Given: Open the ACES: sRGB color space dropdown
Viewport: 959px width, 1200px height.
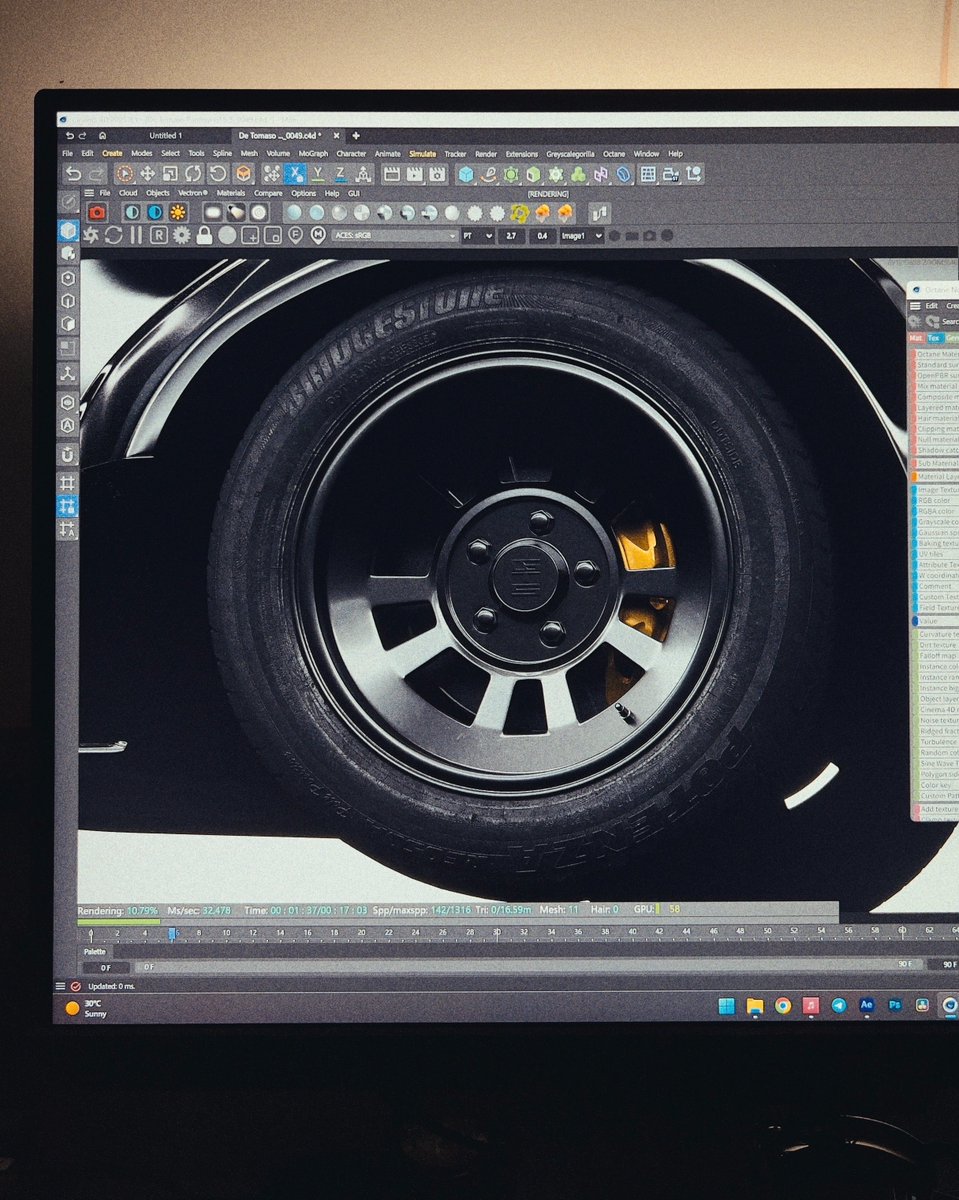Looking at the screenshot, I should click(x=395, y=235).
